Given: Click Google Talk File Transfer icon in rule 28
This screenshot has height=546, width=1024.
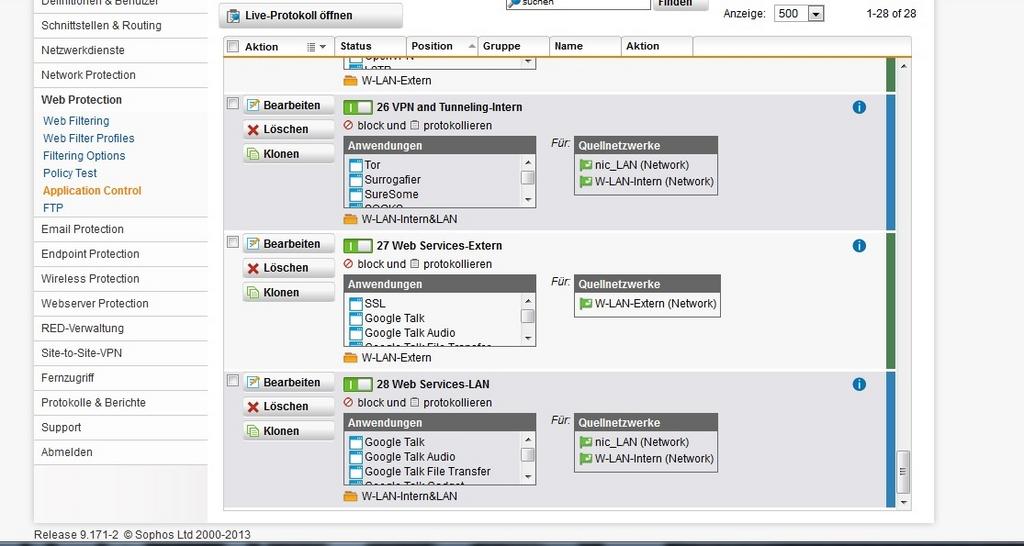Looking at the screenshot, I should tap(355, 472).
